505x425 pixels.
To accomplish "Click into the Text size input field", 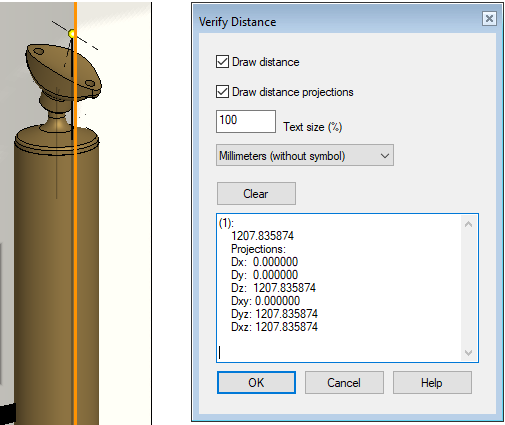I will pos(246,121).
